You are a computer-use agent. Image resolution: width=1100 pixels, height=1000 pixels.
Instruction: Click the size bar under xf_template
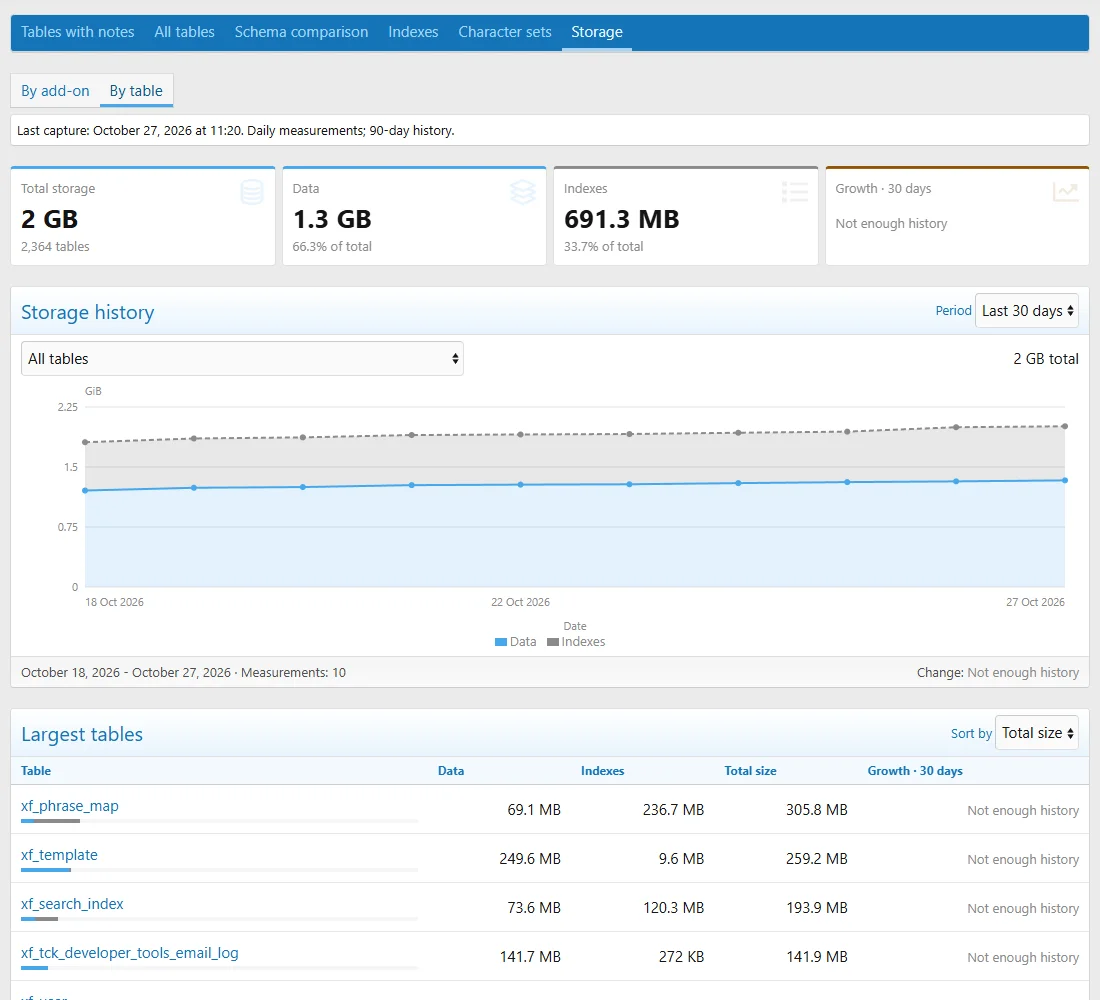point(220,869)
